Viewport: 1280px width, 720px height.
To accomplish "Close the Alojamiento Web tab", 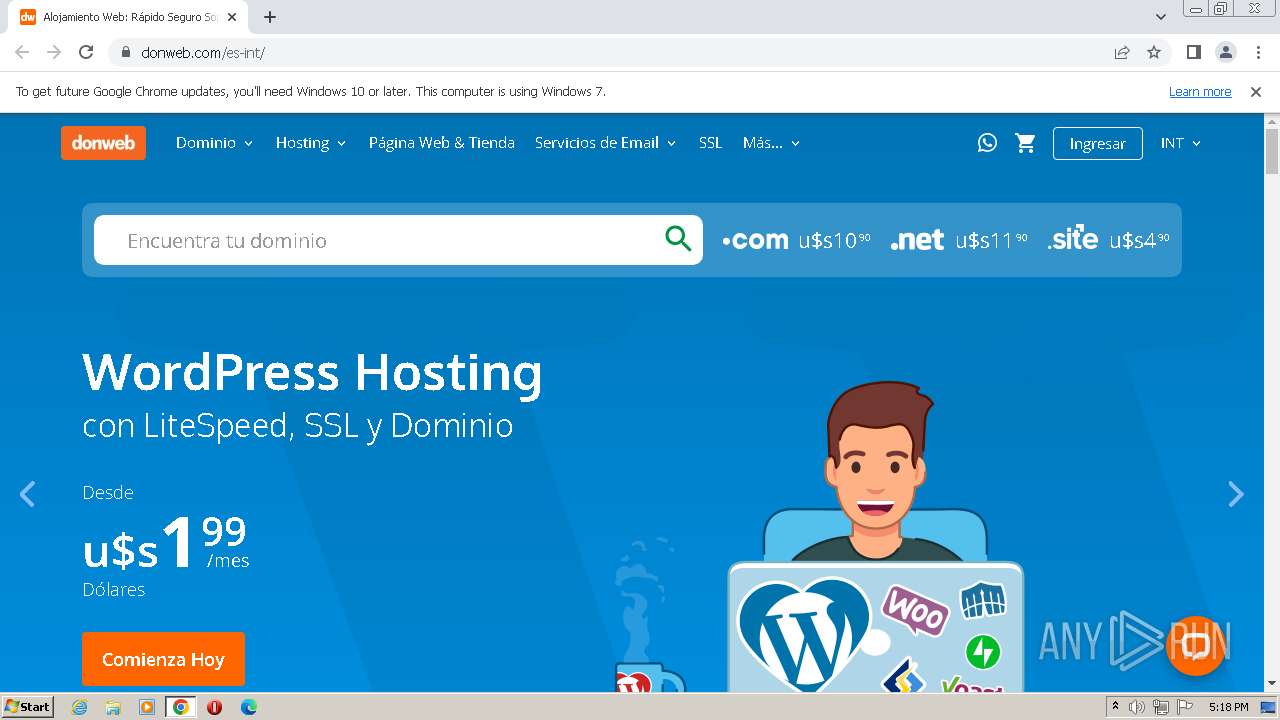I will (x=231, y=17).
